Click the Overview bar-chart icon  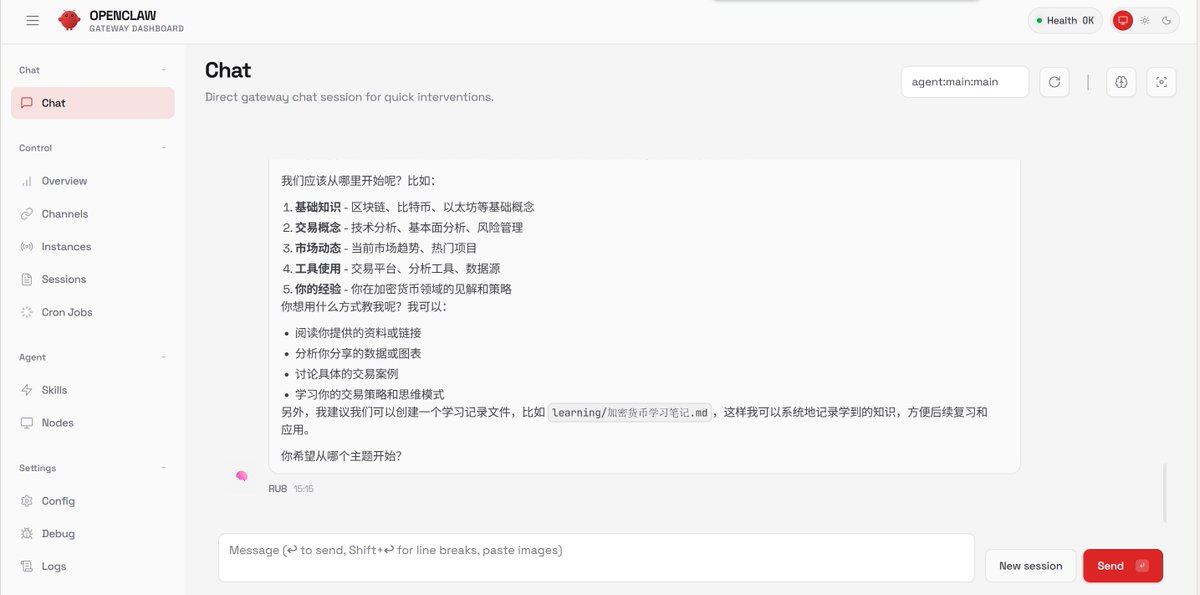coord(27,181)
